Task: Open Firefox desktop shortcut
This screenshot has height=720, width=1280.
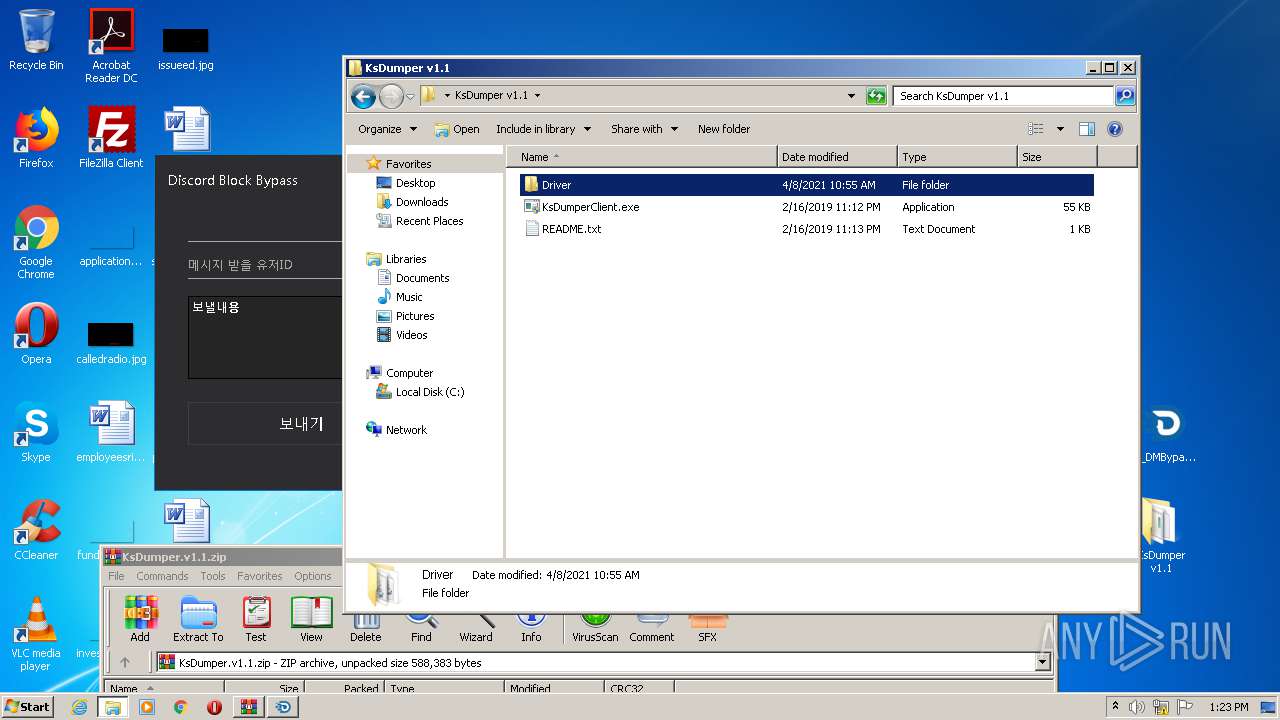Action: 36,138
